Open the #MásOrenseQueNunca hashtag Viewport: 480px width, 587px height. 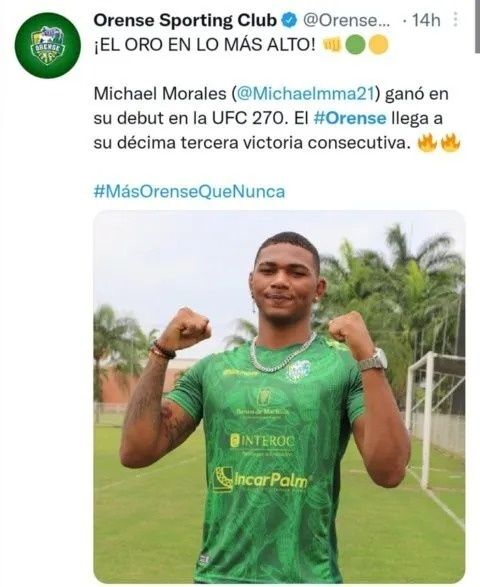(189, 191)
